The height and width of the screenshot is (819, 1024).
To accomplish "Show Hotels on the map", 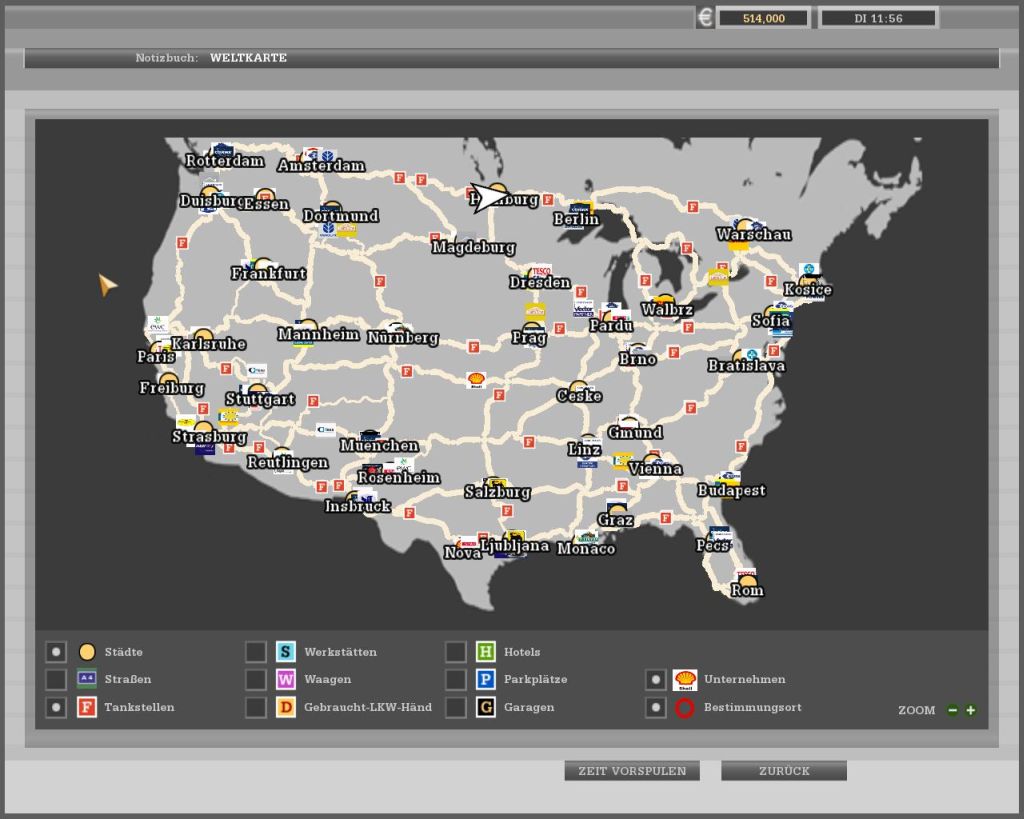I will tap(456, 652).
